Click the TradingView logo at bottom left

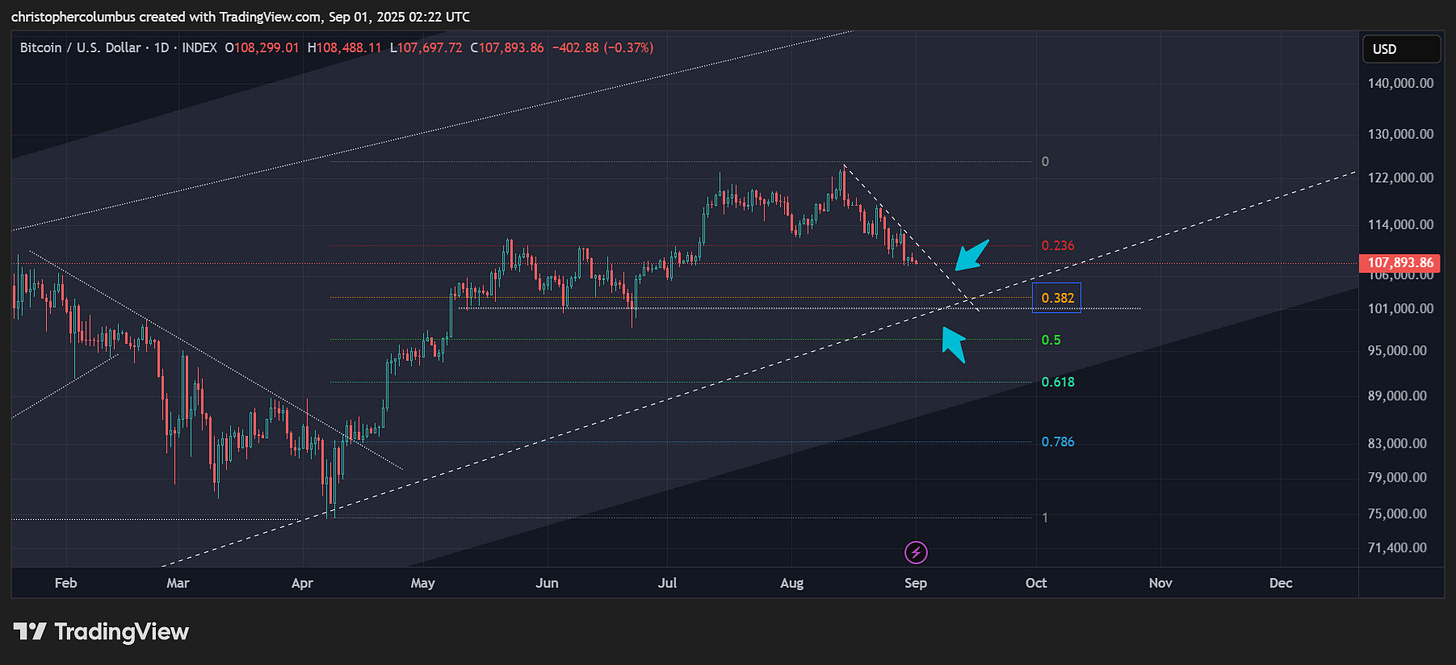pyautogui.click(x=101, y=632)
